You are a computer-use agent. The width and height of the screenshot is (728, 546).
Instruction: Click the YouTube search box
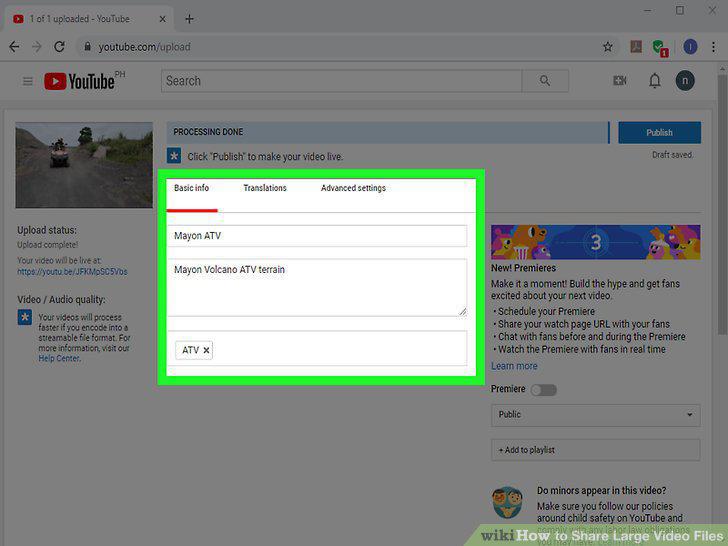pos(342,81)
